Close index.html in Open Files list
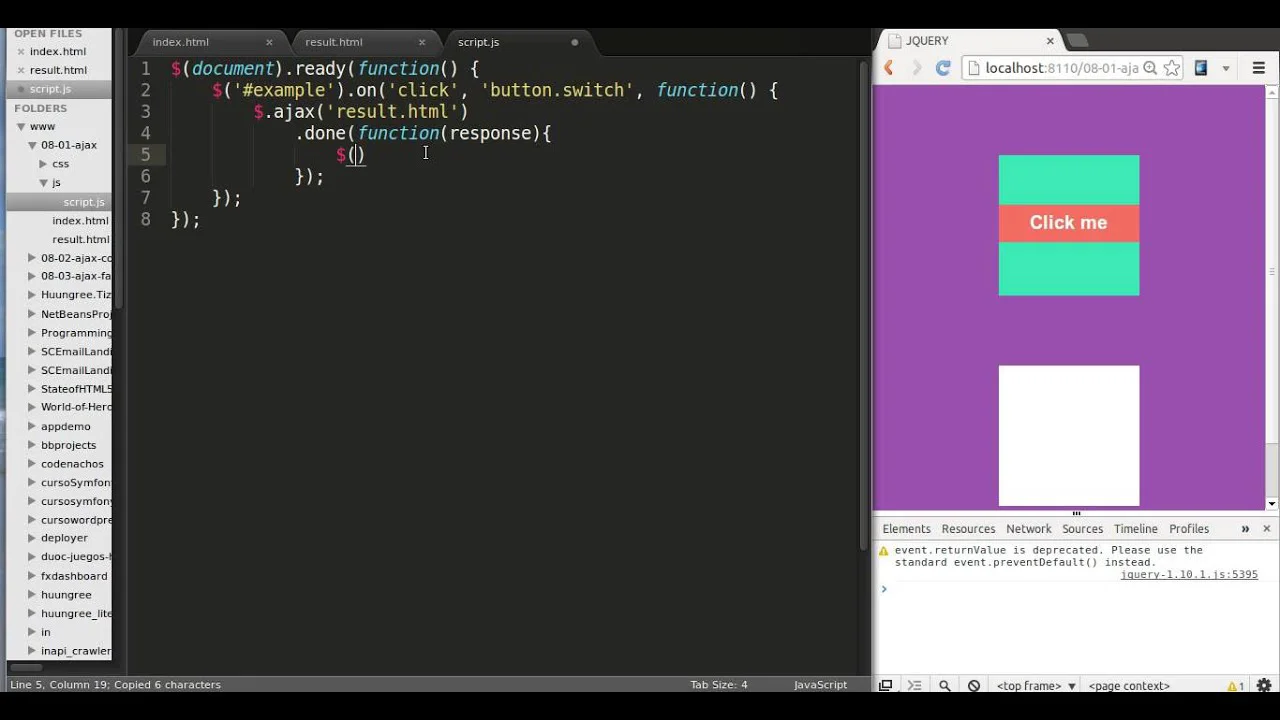 20,52
